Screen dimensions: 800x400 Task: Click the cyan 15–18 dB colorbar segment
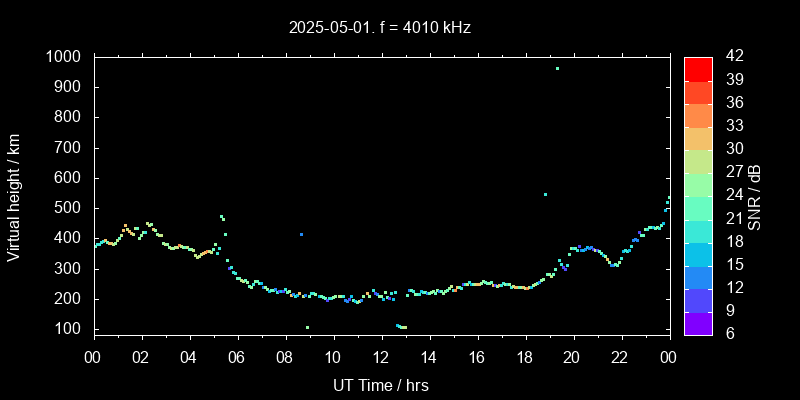[x=698, y=253]
